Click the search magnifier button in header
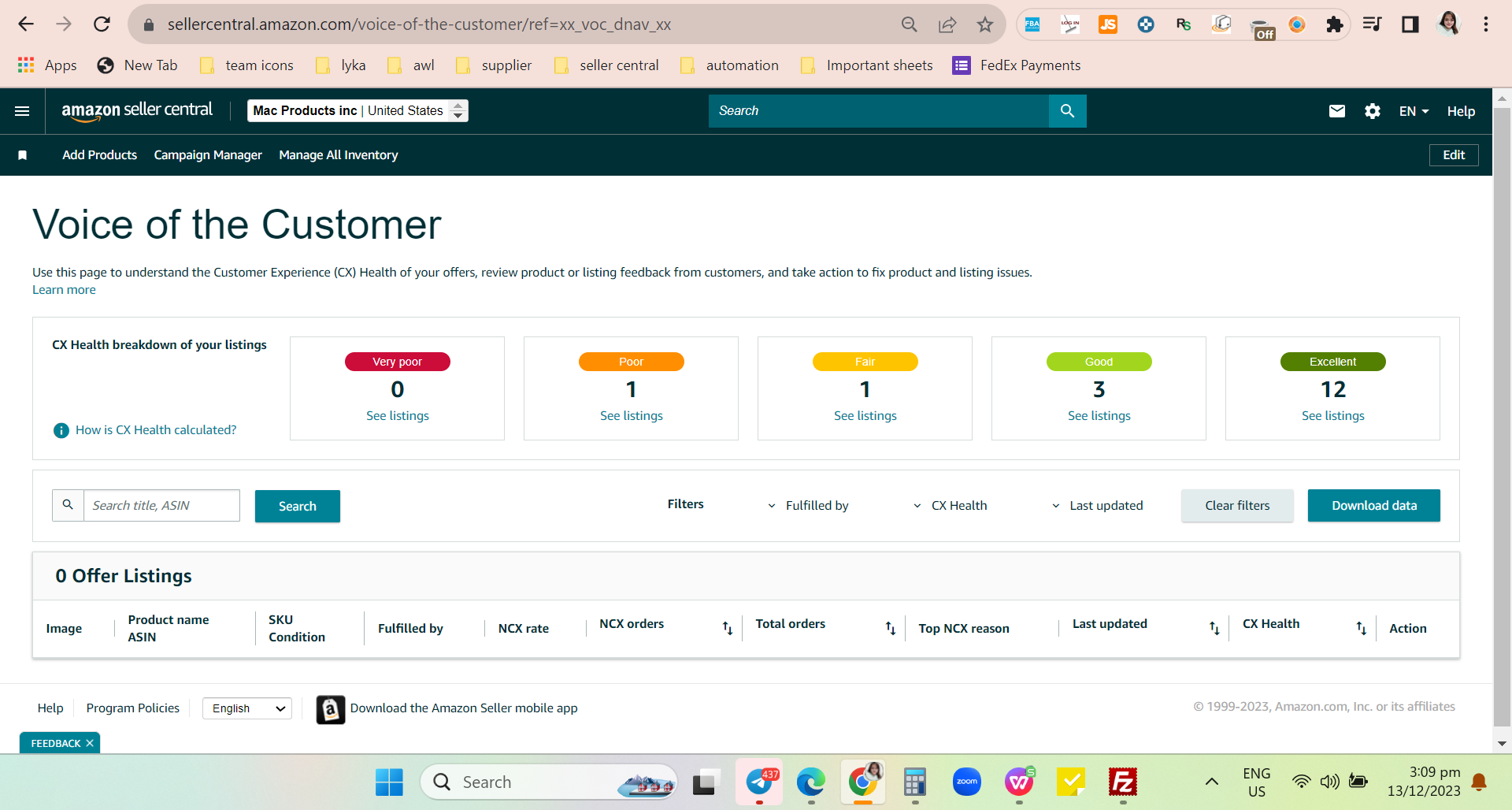The height and width of the screenshot is (810, 1512). point(1067,111)
